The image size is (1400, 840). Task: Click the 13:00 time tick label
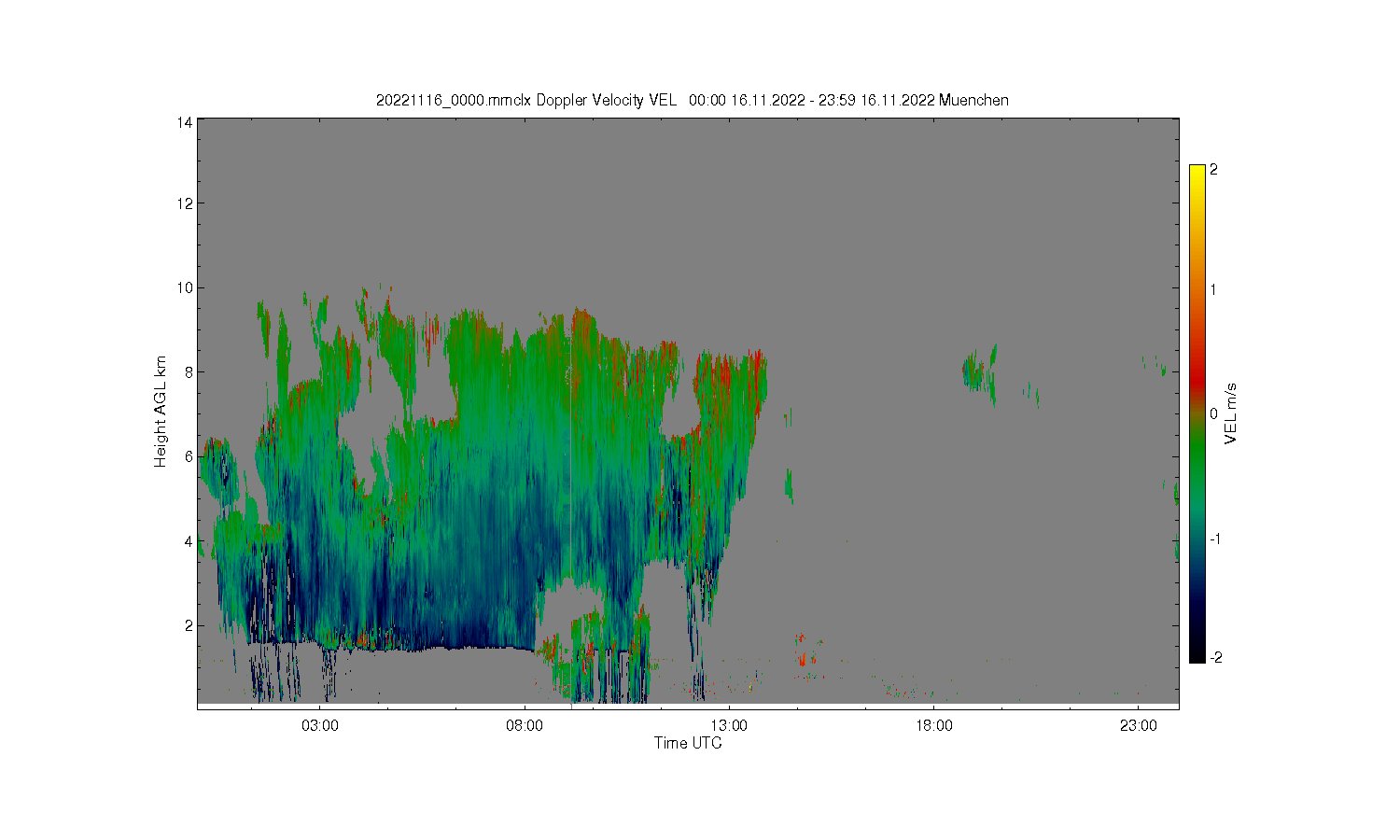(x=729, y=726)
